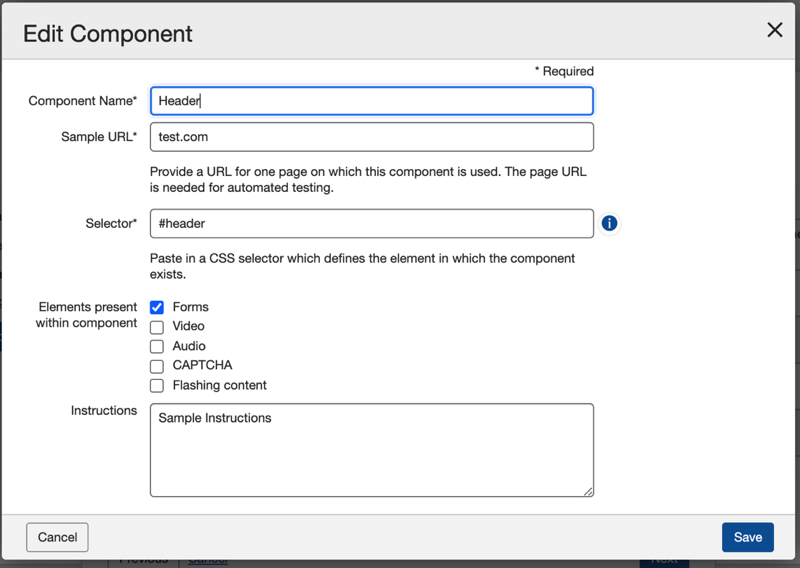
Task: Tick the Audio checkbox
Action: tap(157, 346)
